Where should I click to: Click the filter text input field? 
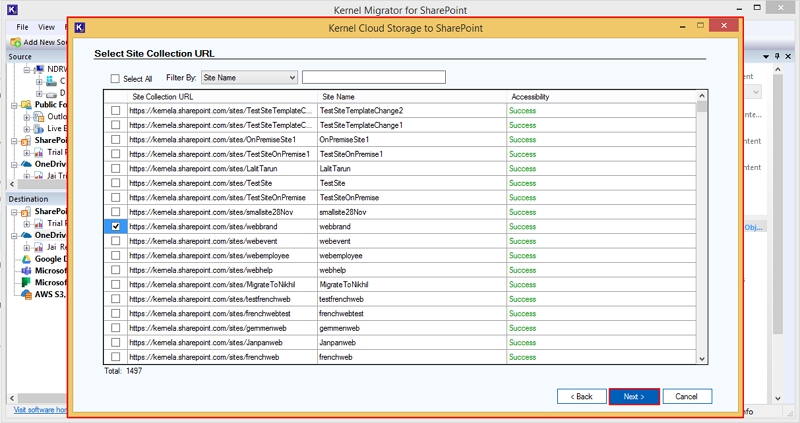pos(373,77)
